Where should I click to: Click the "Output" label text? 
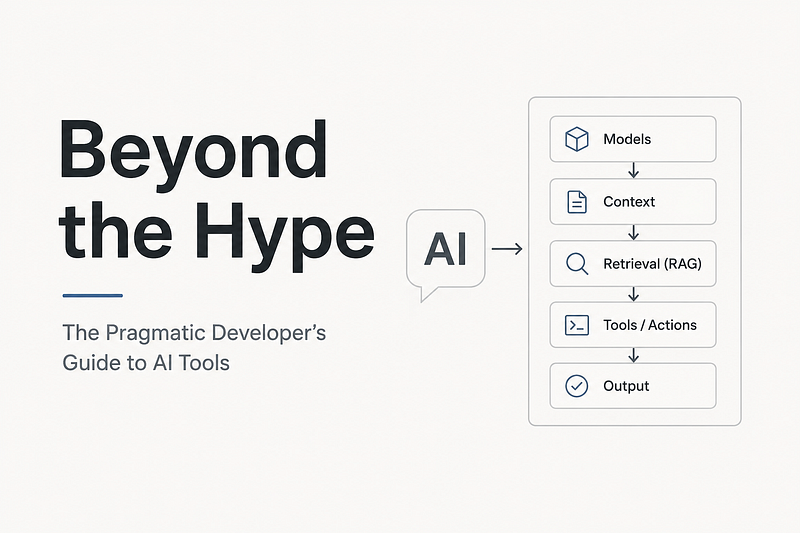click(x=626, y=386)
